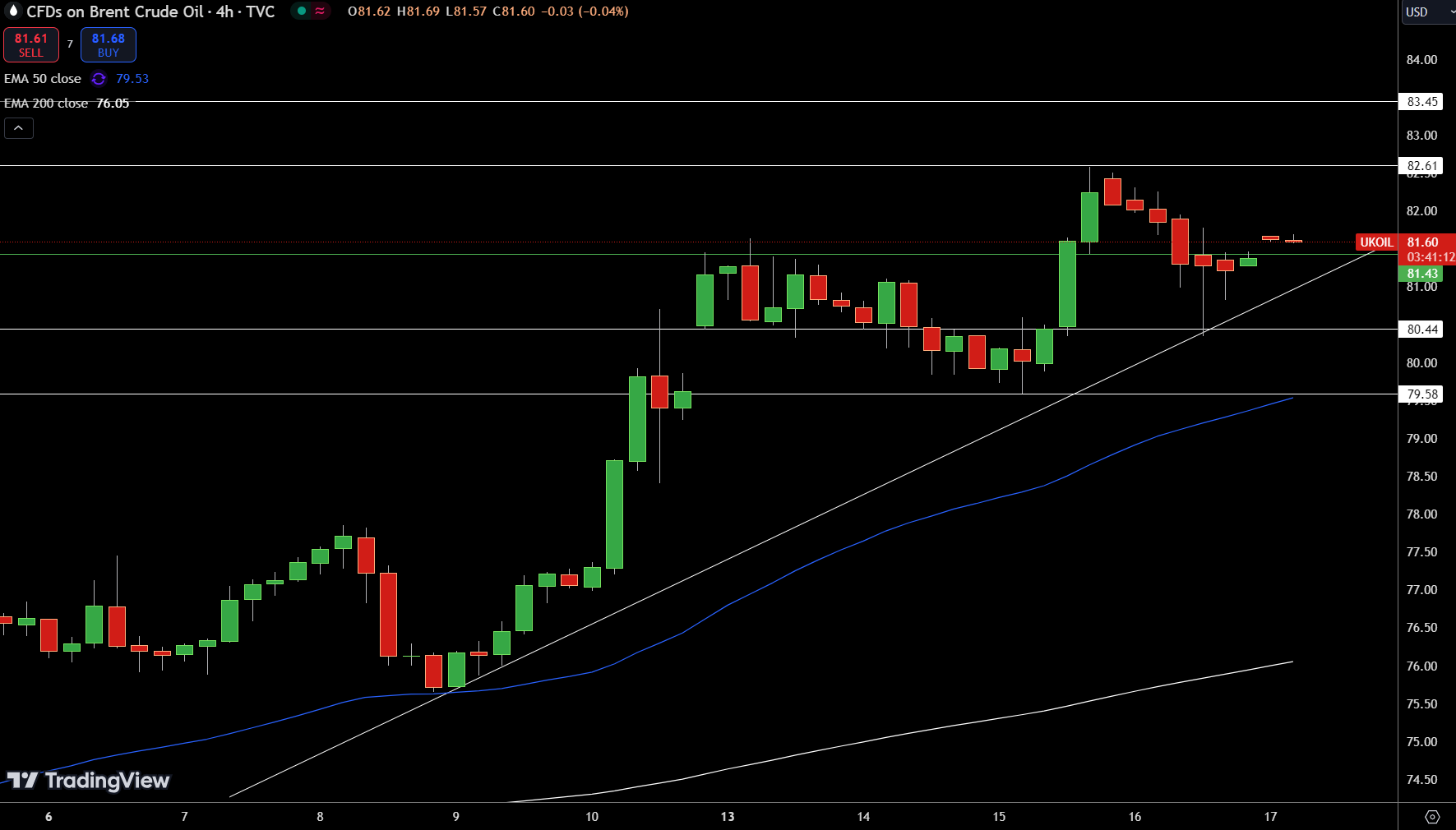This screenshot has height=830, width=1456.
Task: Click the 84.00 price scale label
Action: pos(1421,60)
